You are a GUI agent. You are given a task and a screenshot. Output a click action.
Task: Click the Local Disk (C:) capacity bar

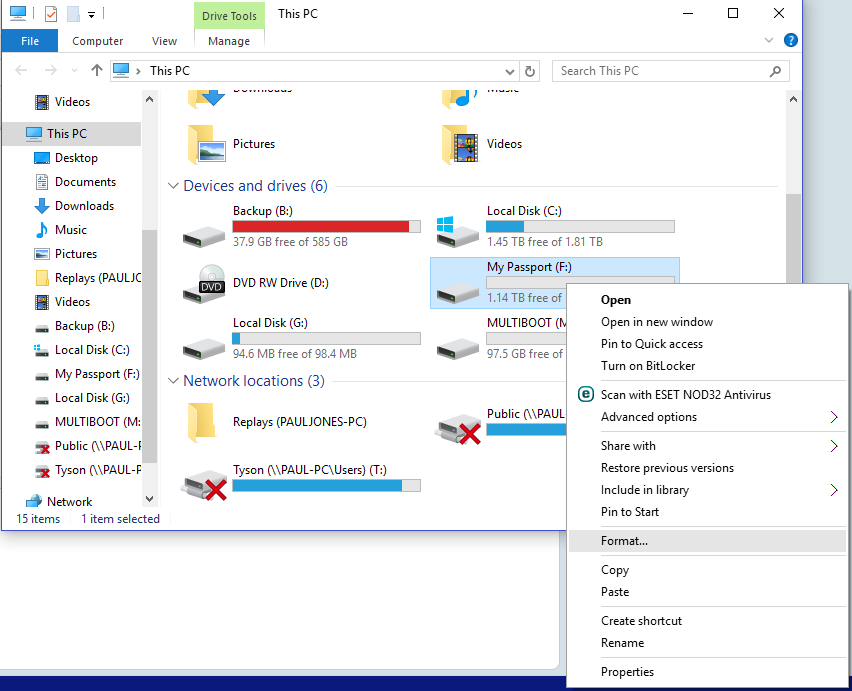(x=580, y=227)
